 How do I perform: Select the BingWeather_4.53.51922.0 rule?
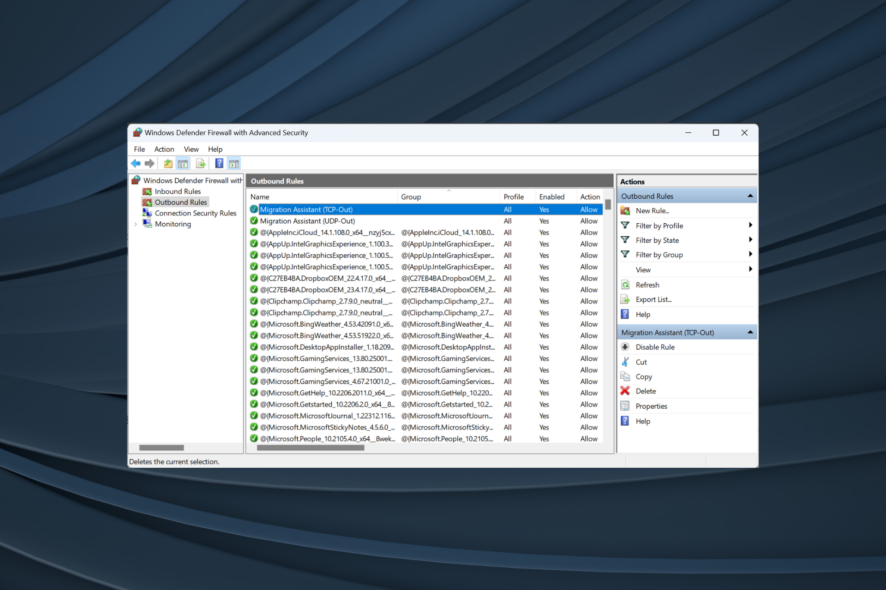[427, 336]
